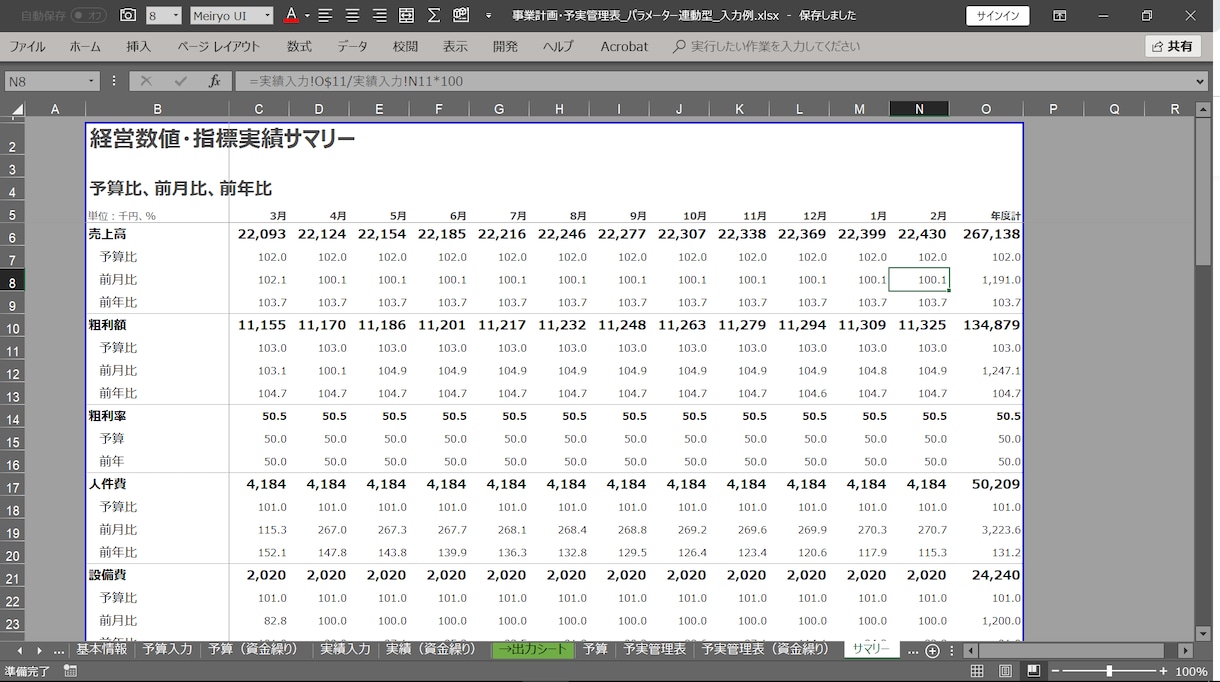The height and width of the screenshot is (682, 1220).
Task: Click the icon right of the sigma
Action: 461,16
